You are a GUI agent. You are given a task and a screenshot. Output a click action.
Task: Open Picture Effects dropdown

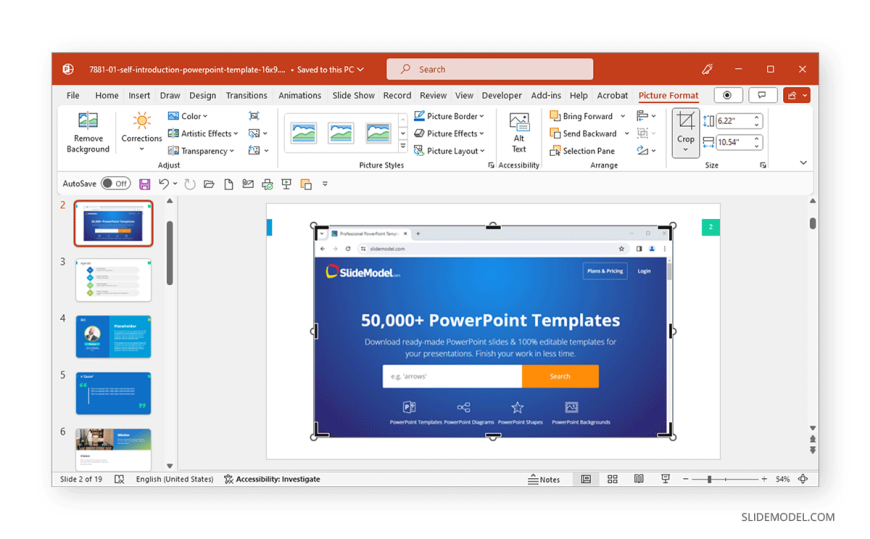pos(449,134)
